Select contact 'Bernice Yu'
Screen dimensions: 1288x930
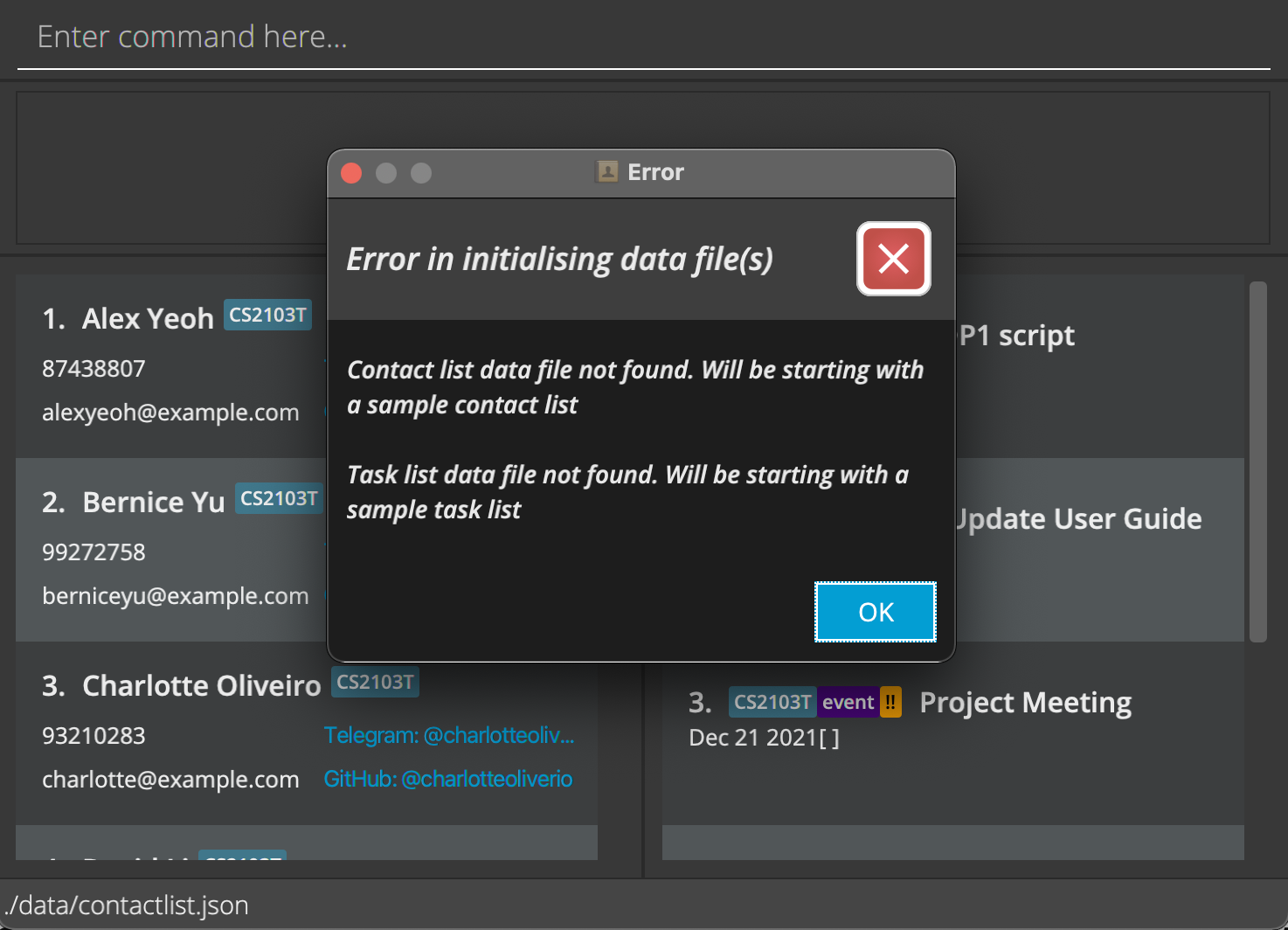click(154, 502)
